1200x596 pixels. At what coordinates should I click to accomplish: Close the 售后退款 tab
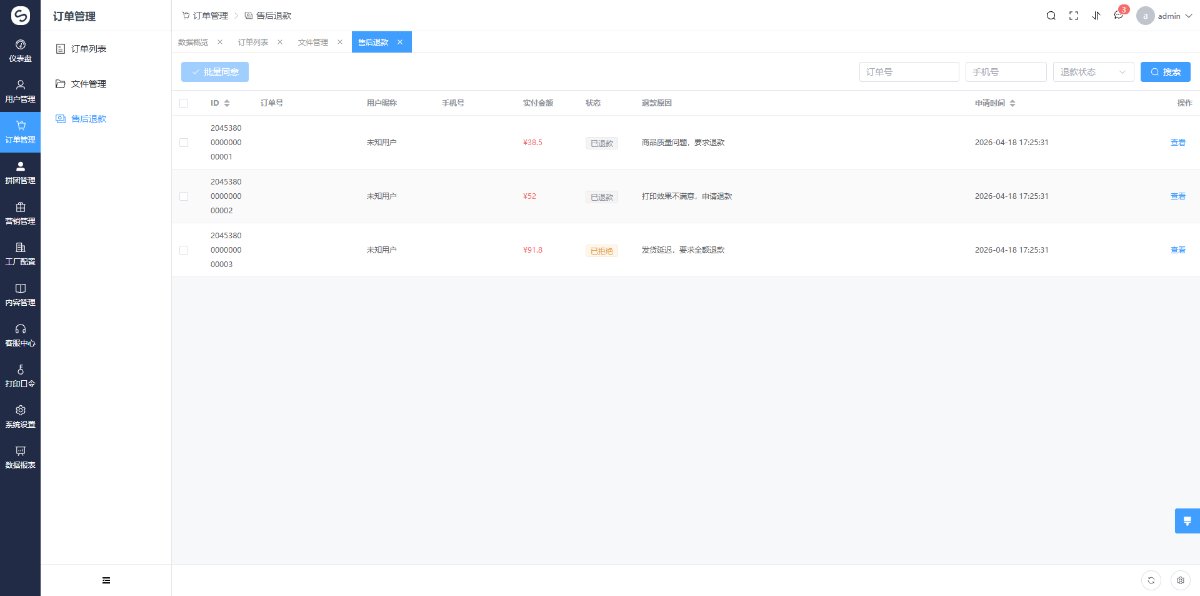400,42
